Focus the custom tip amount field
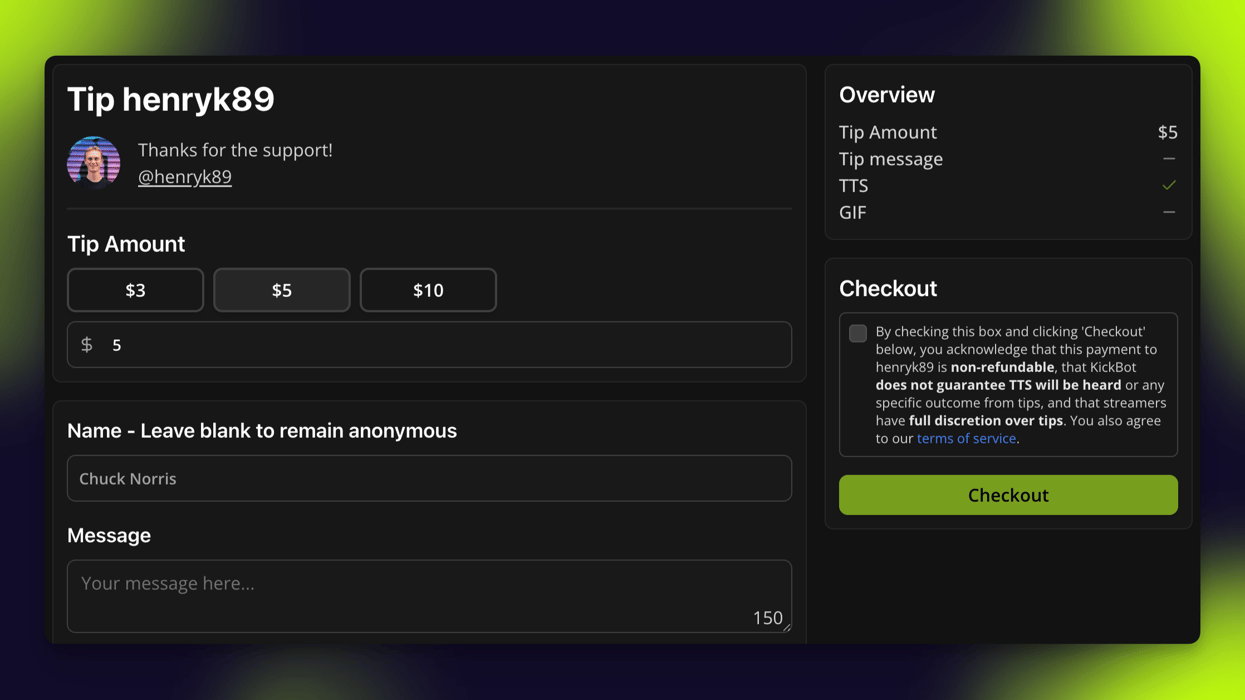This screenshot has width=1245, height=700. pyautogui.click(x=440, y=345)
